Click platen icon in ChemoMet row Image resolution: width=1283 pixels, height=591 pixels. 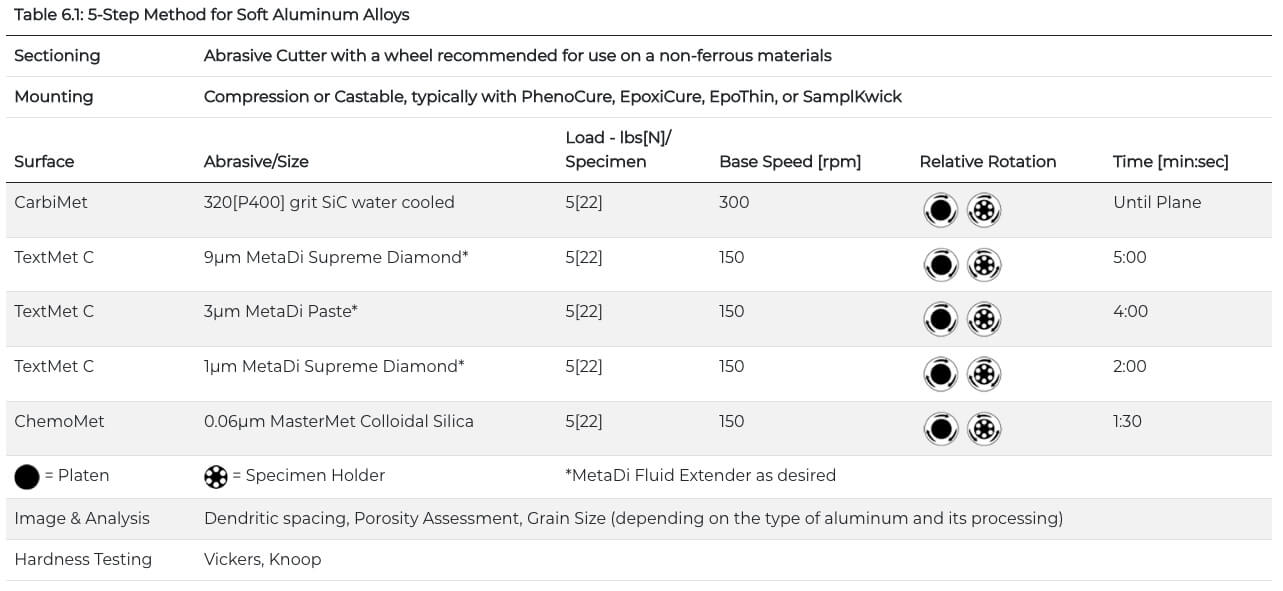pyautogui.click(x=940, y=429)
